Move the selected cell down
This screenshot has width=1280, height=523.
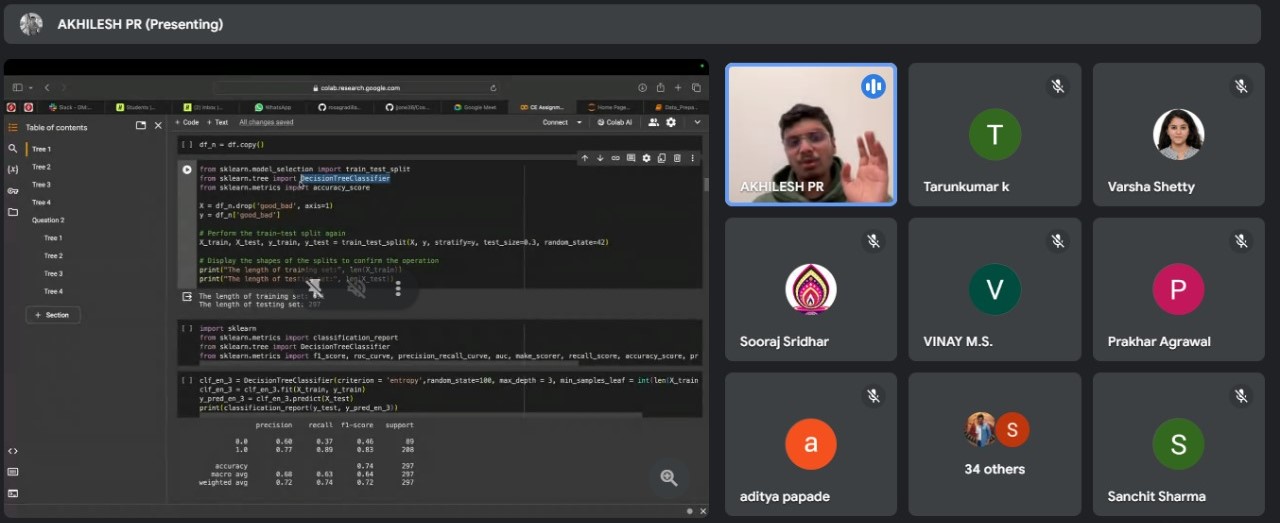[600, 158]
